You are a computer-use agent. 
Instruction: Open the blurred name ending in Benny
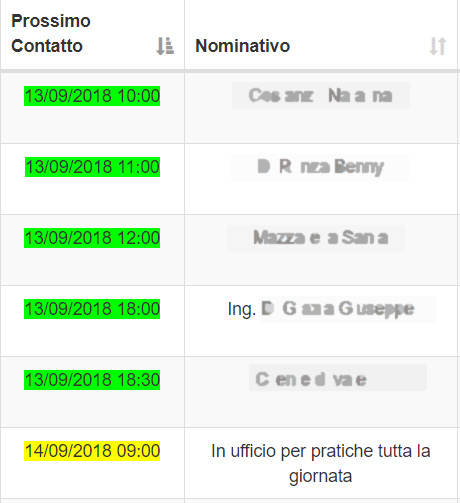320,167
